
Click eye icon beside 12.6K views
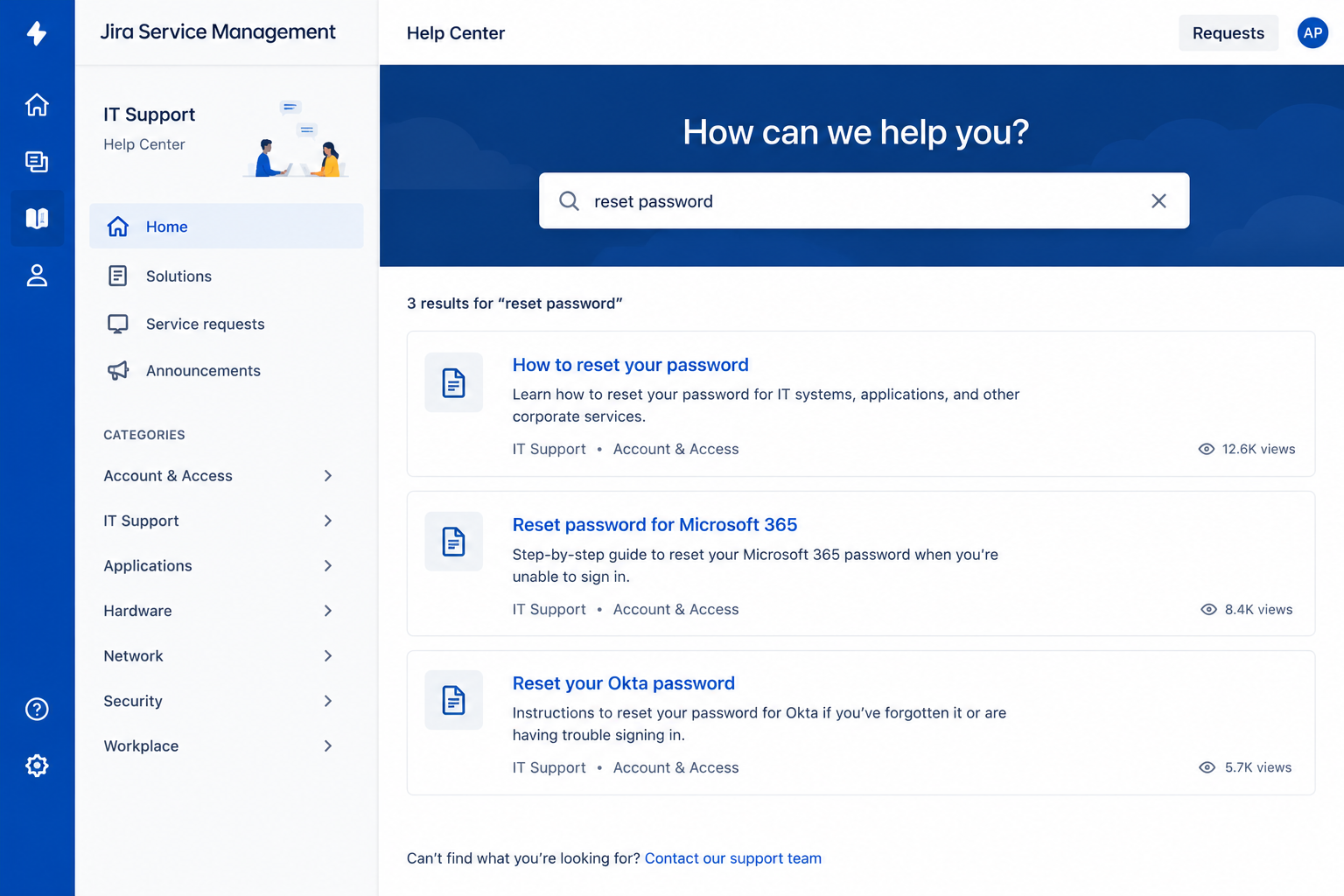1206,449
